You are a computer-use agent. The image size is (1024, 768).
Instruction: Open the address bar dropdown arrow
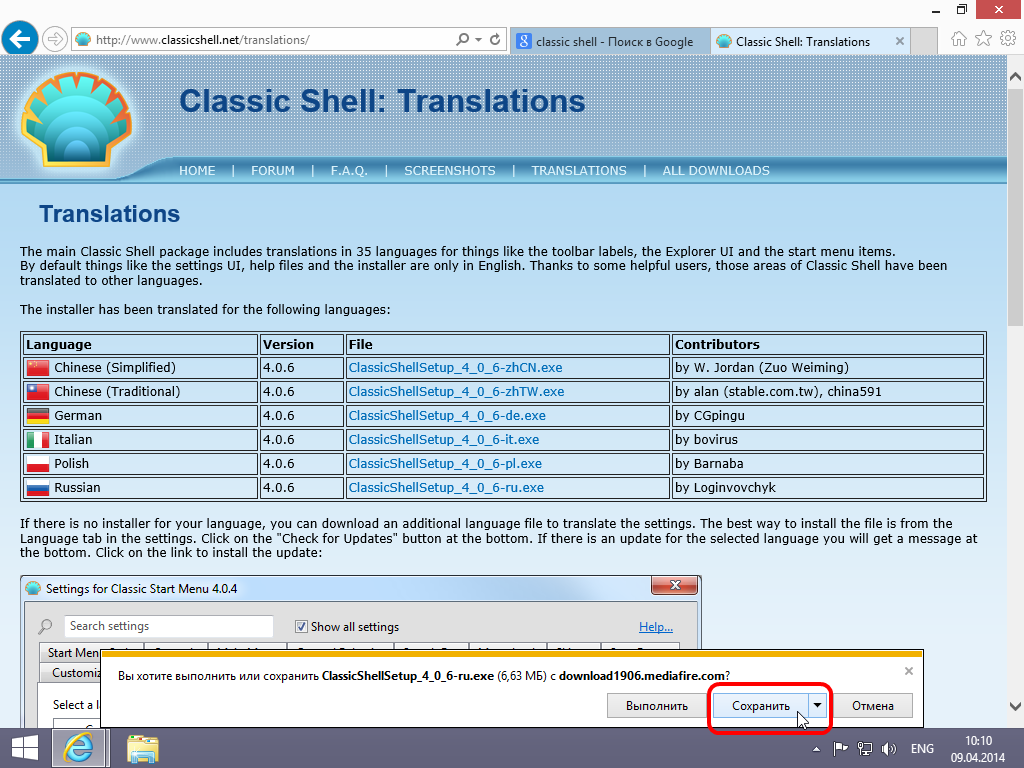[x=479, y=39]
